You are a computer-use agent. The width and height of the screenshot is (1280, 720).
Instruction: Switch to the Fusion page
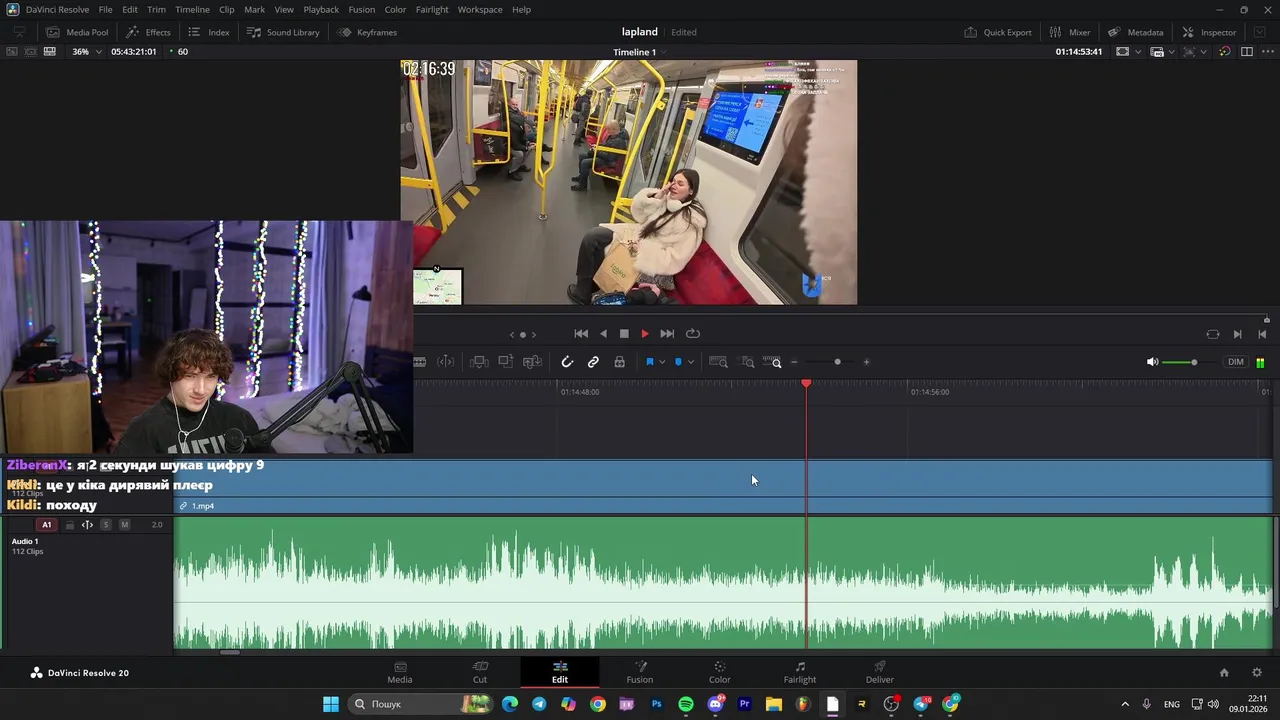pos(640,673)
